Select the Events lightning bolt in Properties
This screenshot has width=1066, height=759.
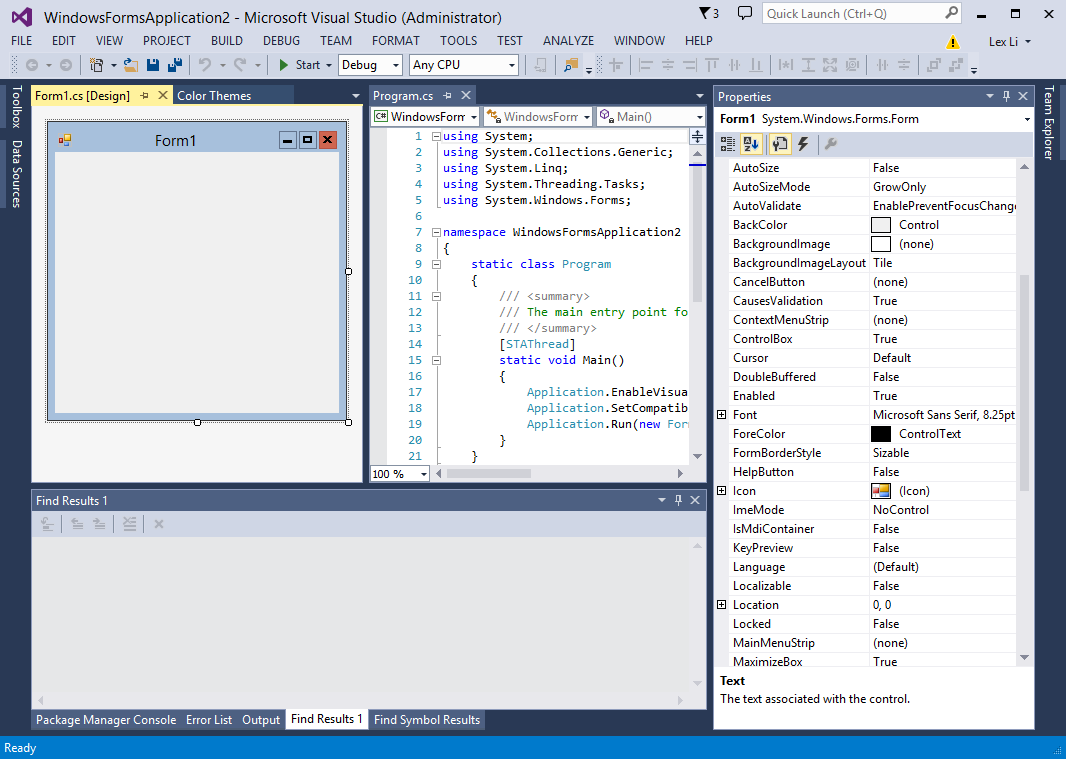click(x=802, y=144)
